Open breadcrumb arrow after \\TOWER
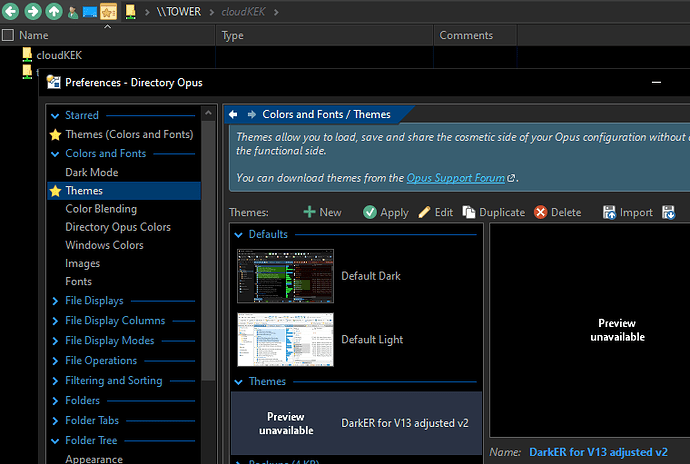The image size is (690, 464). pyautogui.click(x=212, y=12)
